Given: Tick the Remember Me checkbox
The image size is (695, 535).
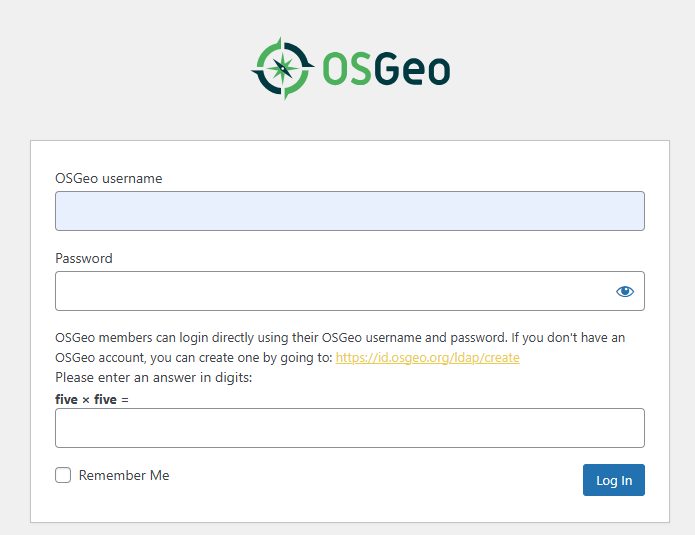Looking at the screenshot, I should (63, 475).
